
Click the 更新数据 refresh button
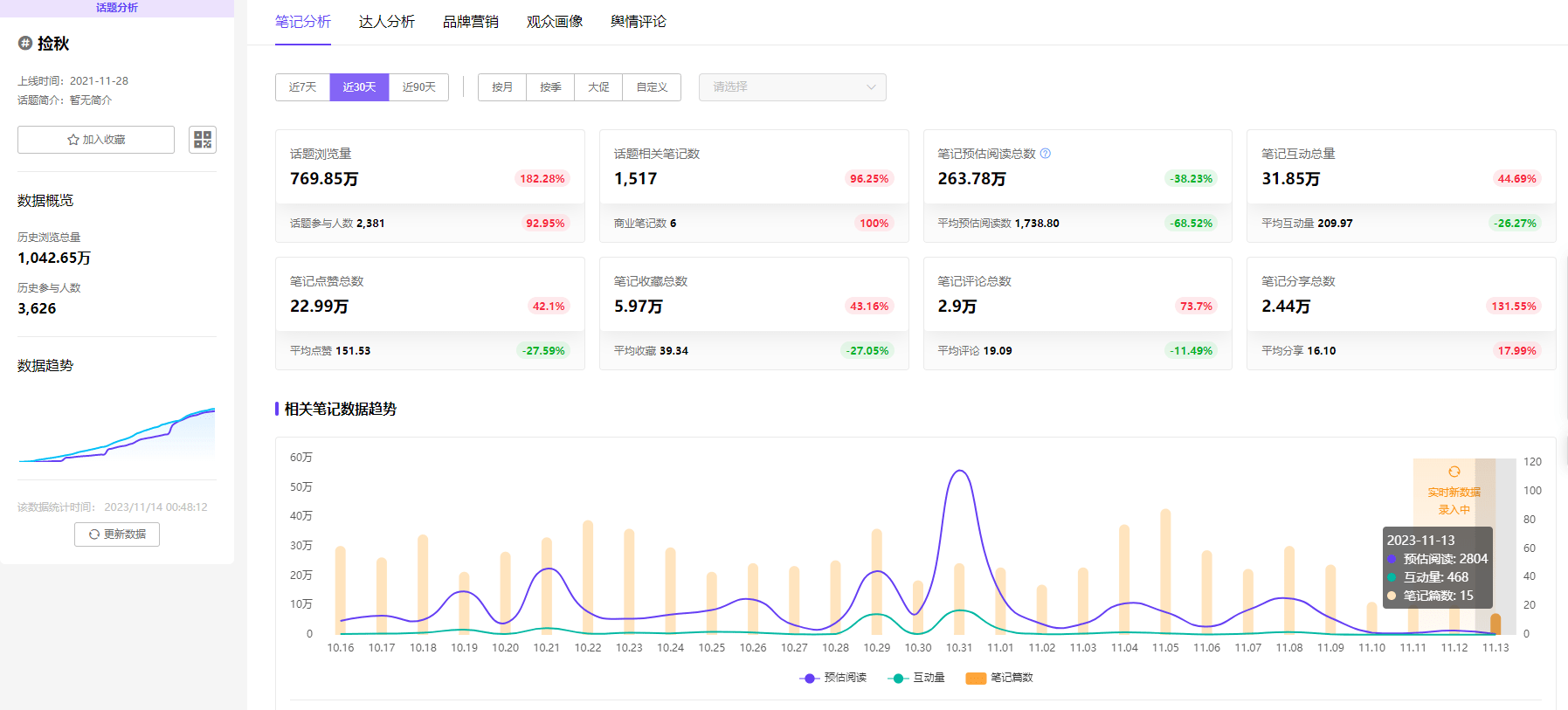click(x=117, y=534)
